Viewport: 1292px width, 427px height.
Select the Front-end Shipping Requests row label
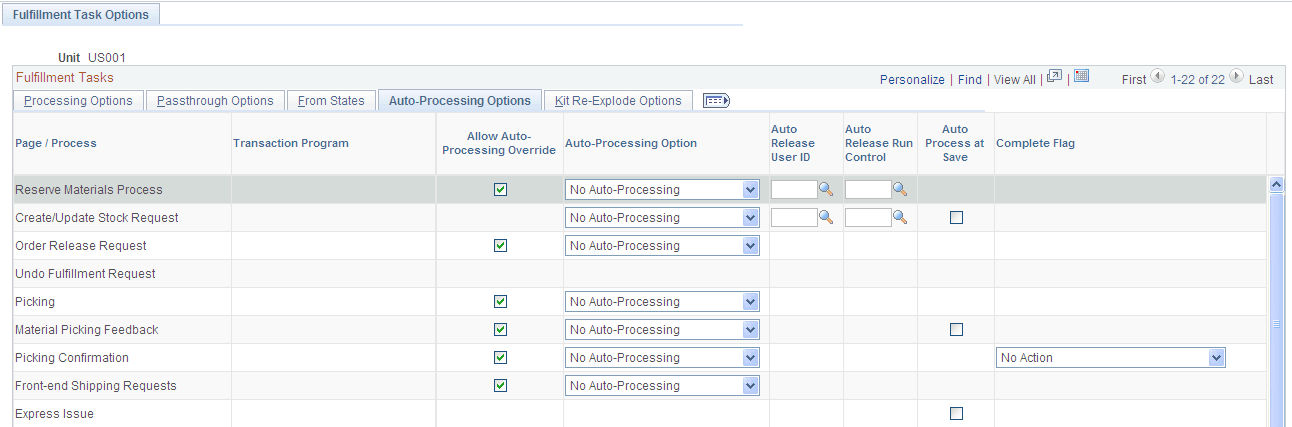95,385
